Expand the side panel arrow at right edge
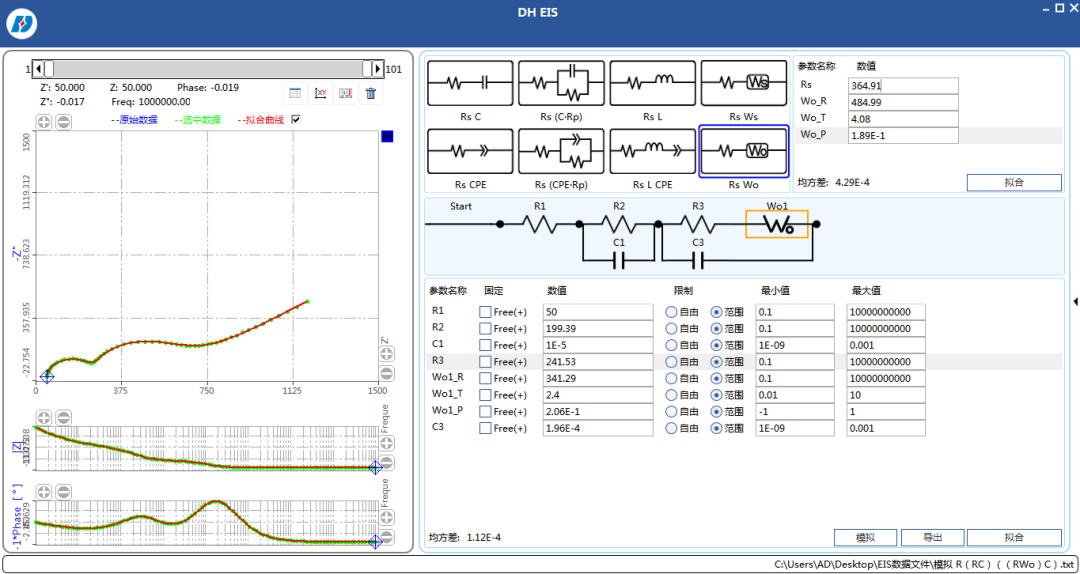Image resolution: width=1080 pixels, height=574 pixels. click(1076, 300)
